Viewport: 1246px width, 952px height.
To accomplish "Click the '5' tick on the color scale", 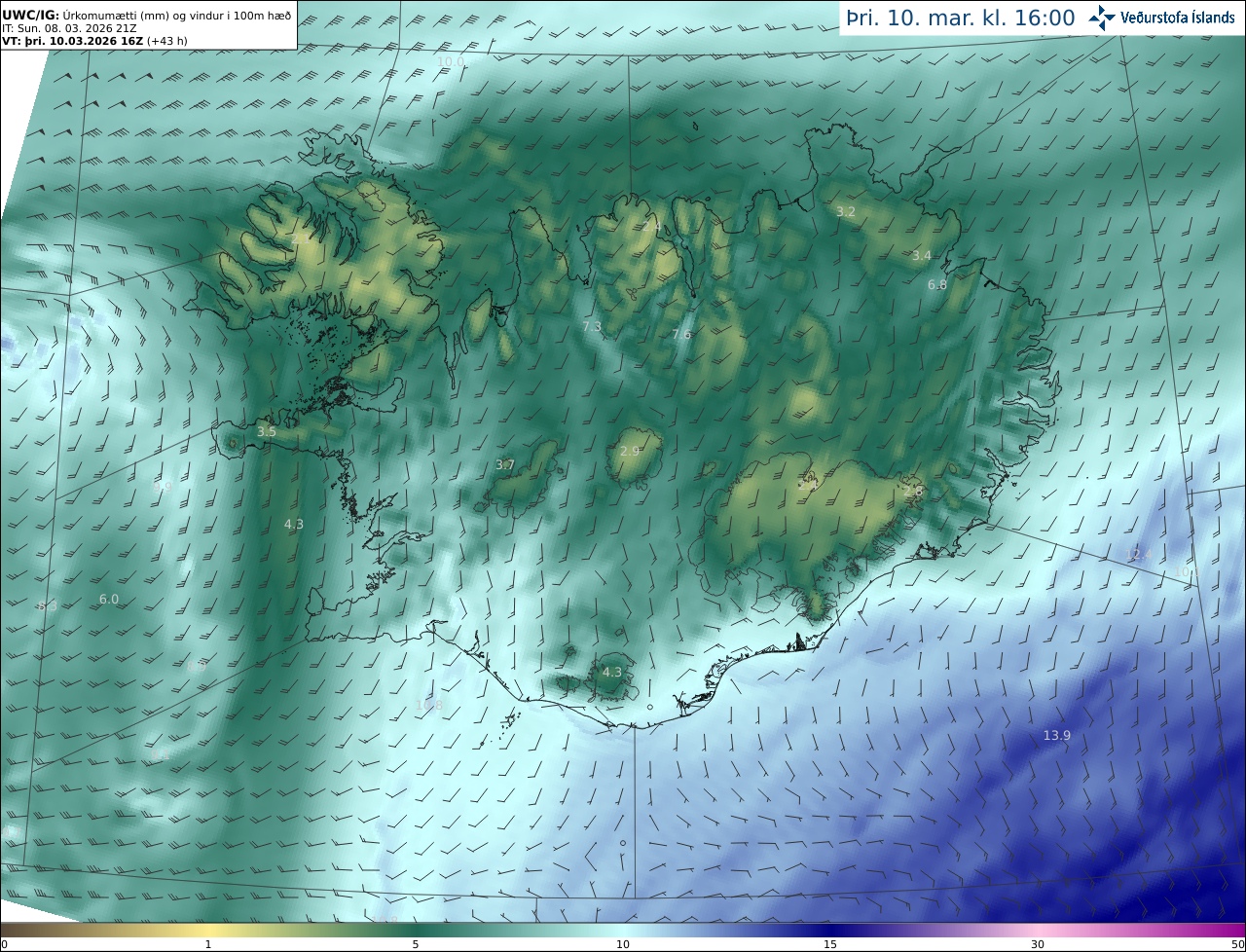I will (416, 944).
